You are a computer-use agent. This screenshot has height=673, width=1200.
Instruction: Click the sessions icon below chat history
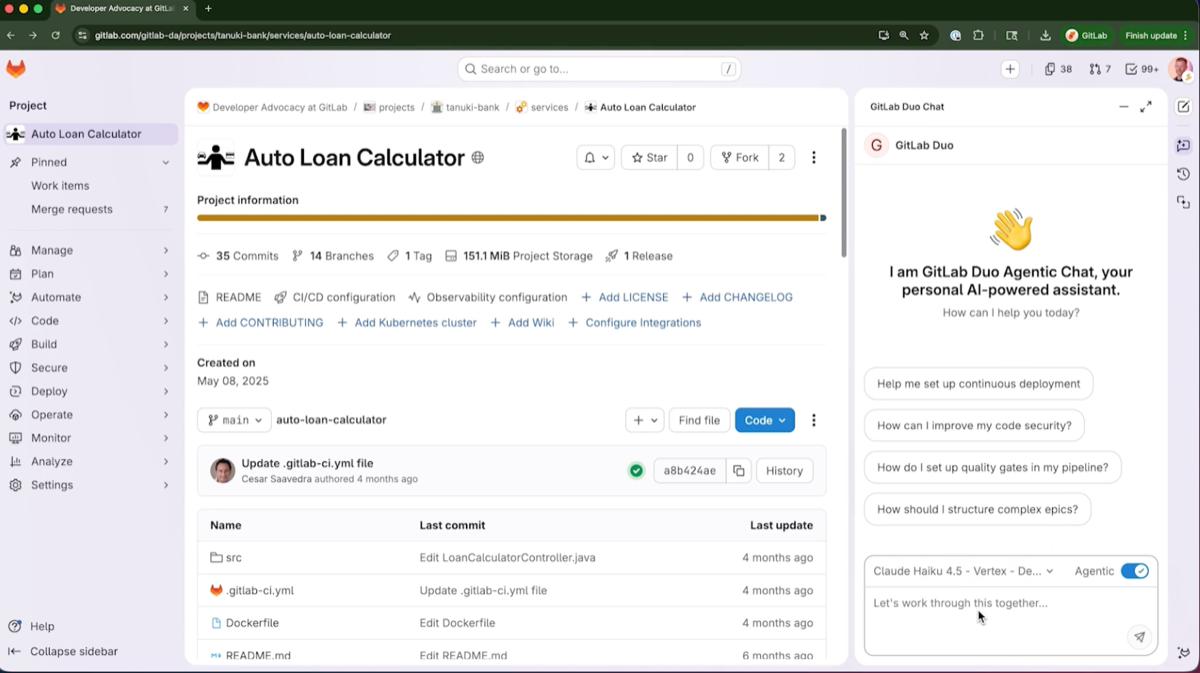tap(1183, 202)
